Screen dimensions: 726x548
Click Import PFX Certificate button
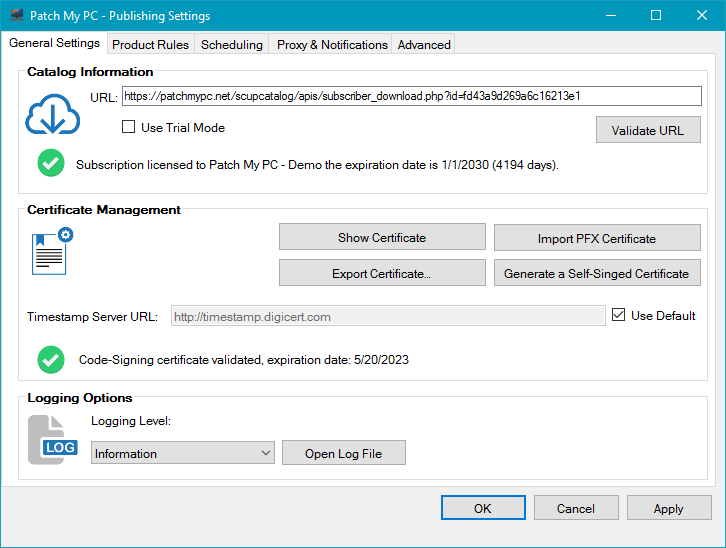tap(597, 238)
